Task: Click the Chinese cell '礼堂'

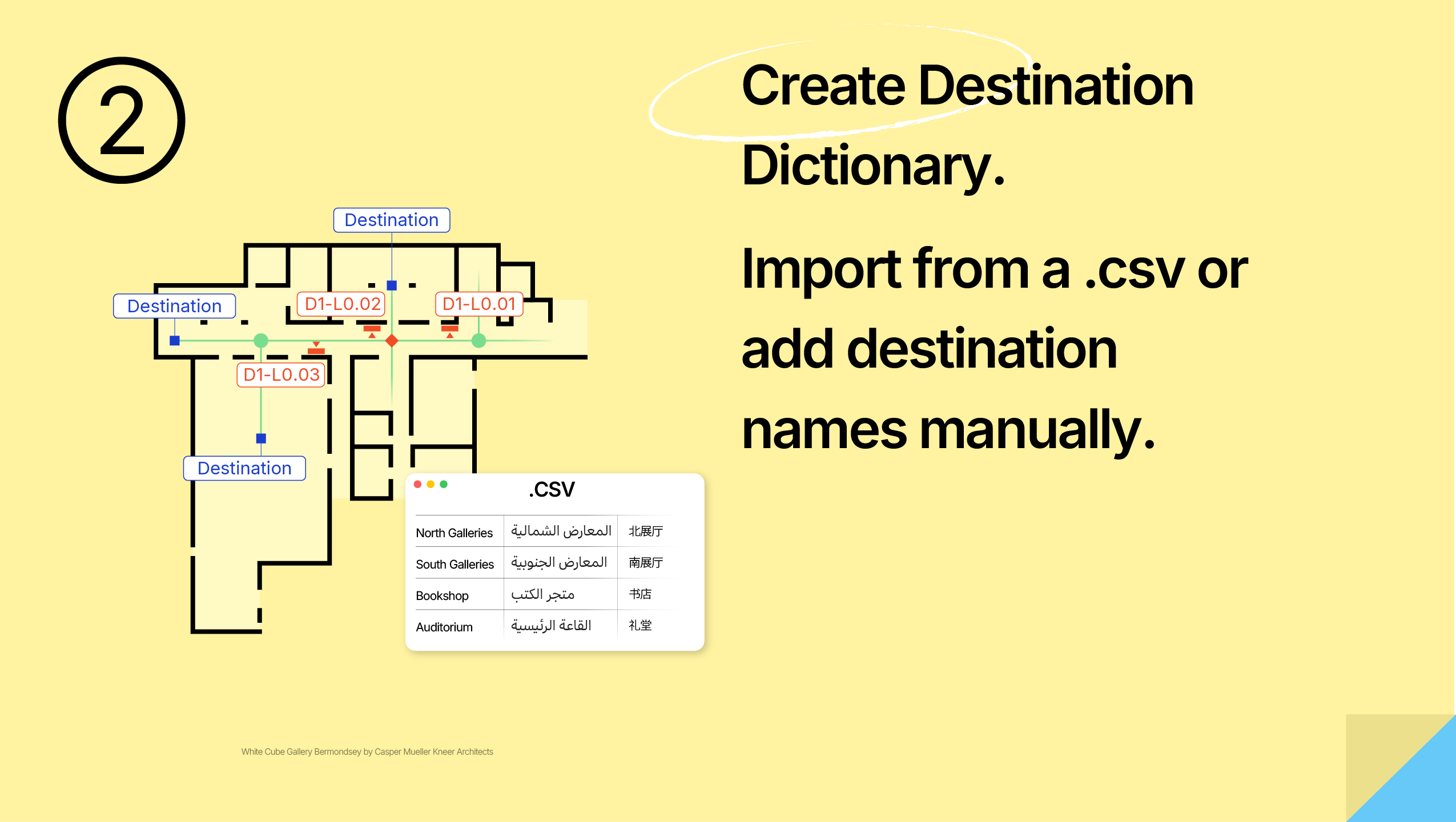Action: (640, 625)
